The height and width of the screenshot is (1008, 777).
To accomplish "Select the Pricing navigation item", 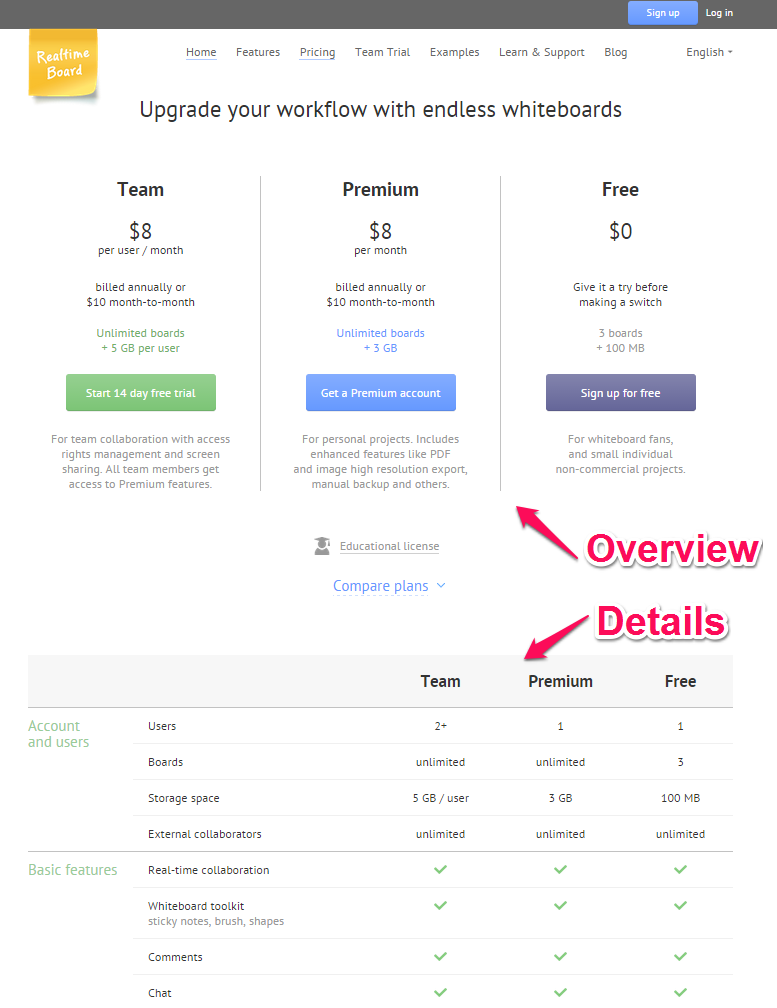I will pyautogui.click(x=317, y=52).
